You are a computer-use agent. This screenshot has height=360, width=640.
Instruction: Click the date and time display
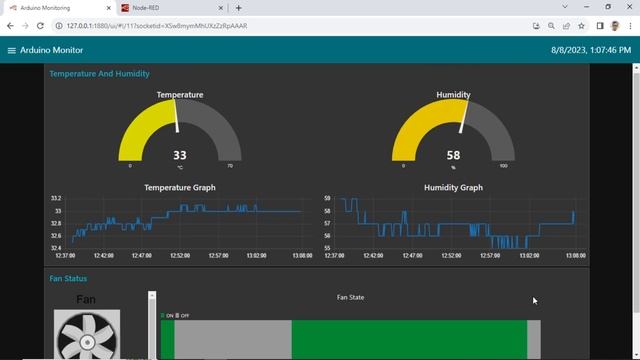click(x=591, y=50)
